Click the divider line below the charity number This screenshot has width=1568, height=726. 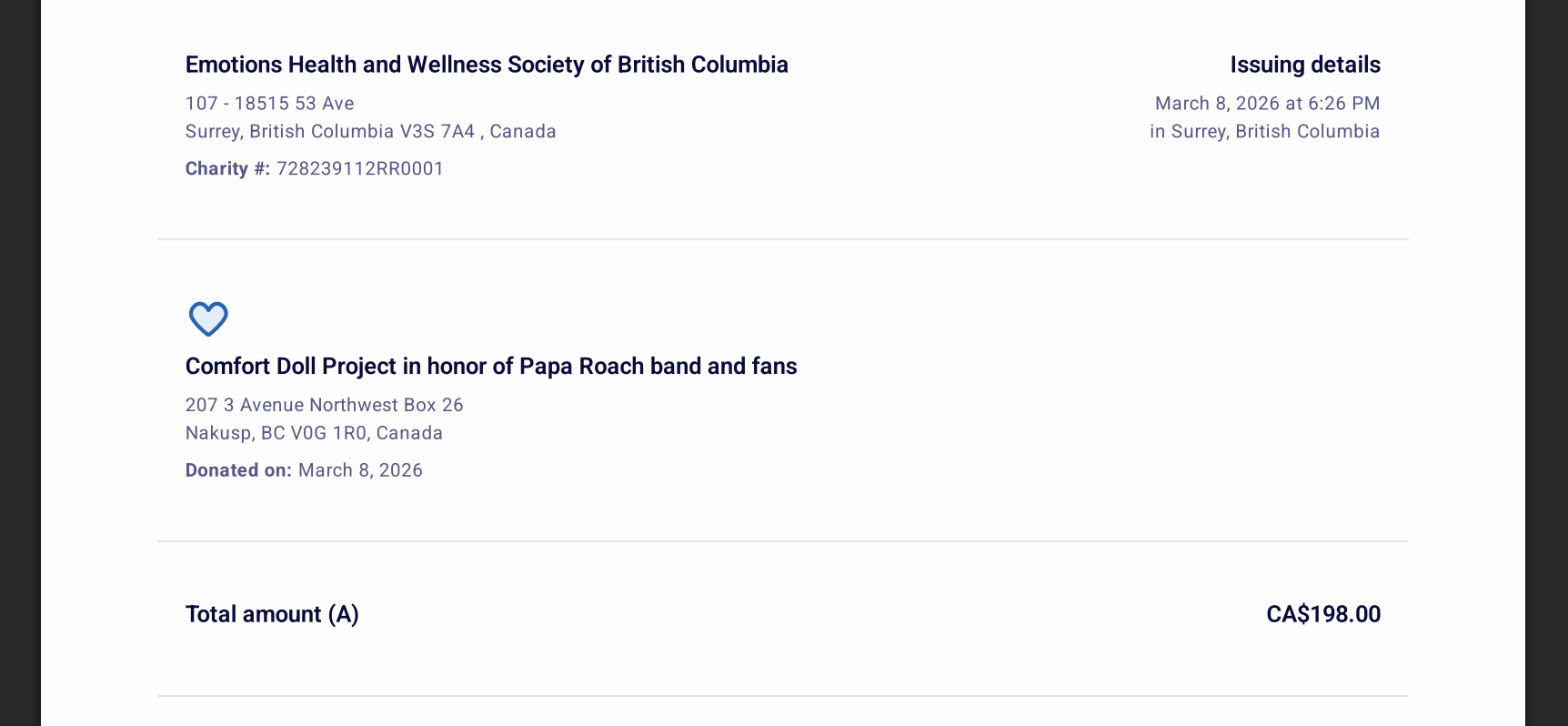[782, 239]
